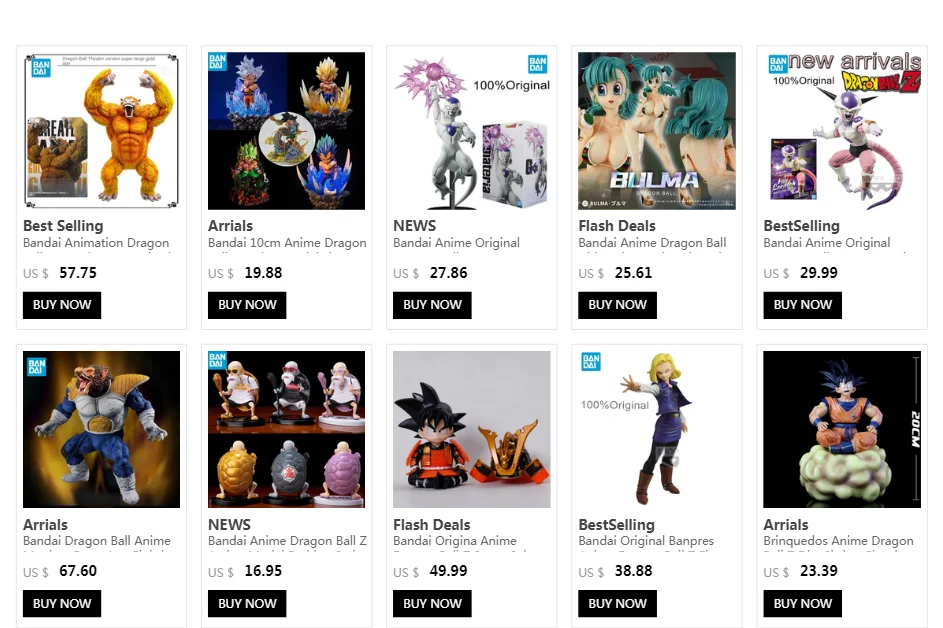Click BUY NOW for the $25.61 product

618,305
